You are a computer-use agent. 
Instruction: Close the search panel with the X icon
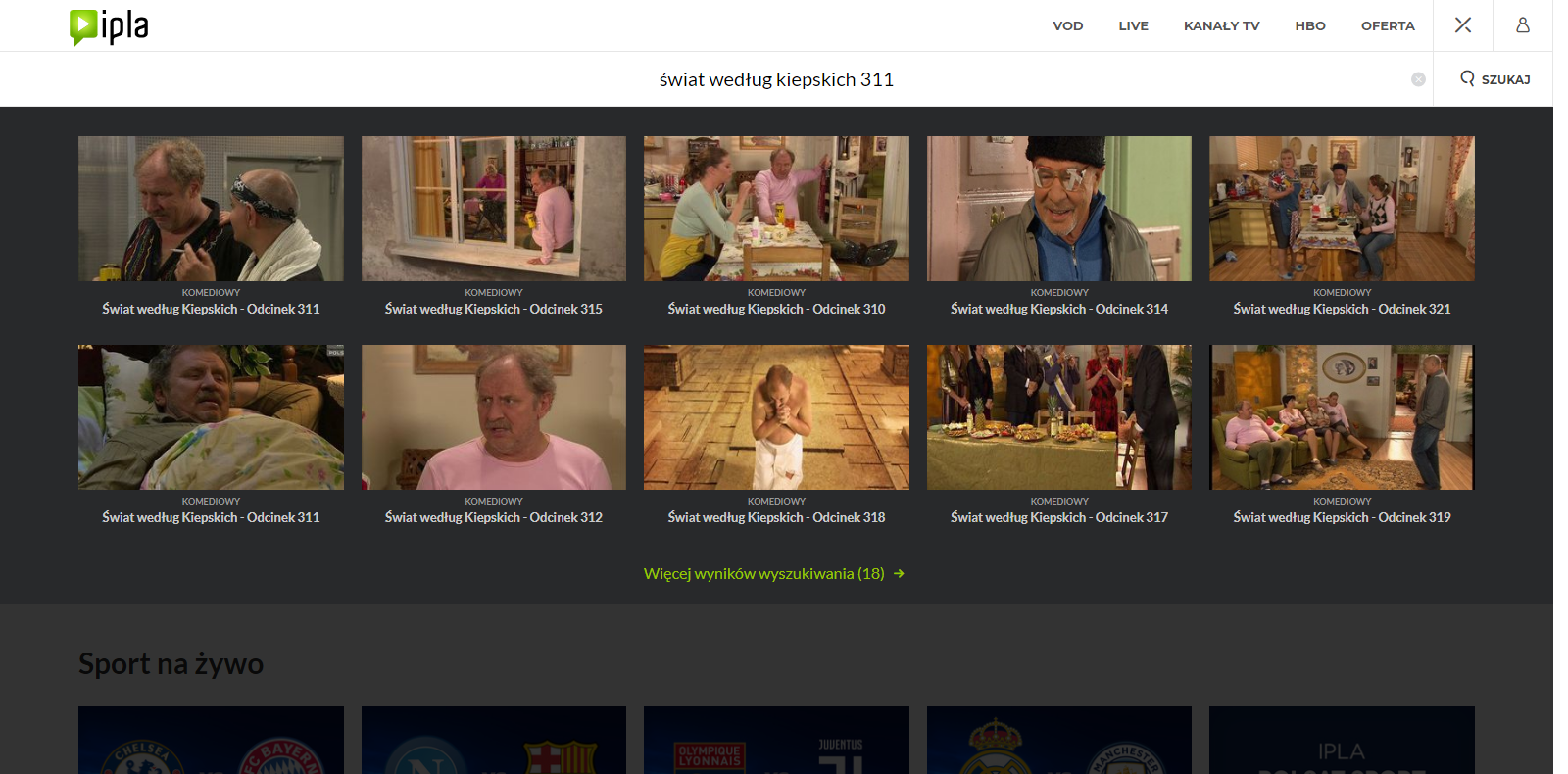[x=1463, y=25]
